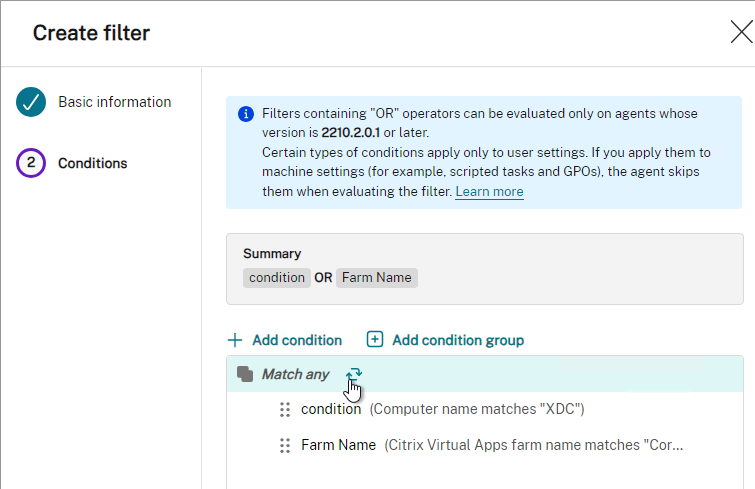Select the condition row for Computer name

[485, 410]
